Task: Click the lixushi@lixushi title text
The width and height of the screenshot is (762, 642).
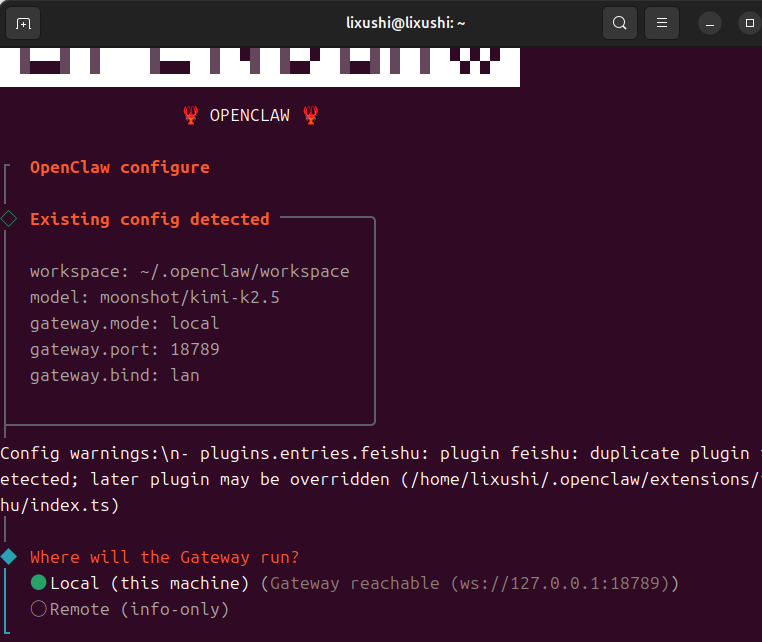Action: click(x=405, y=23)
